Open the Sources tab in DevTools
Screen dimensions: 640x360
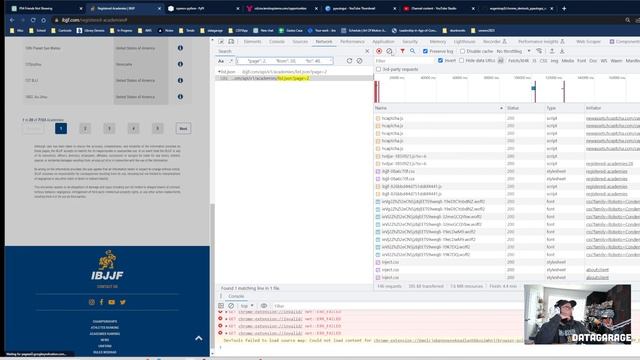click(300, 42)
